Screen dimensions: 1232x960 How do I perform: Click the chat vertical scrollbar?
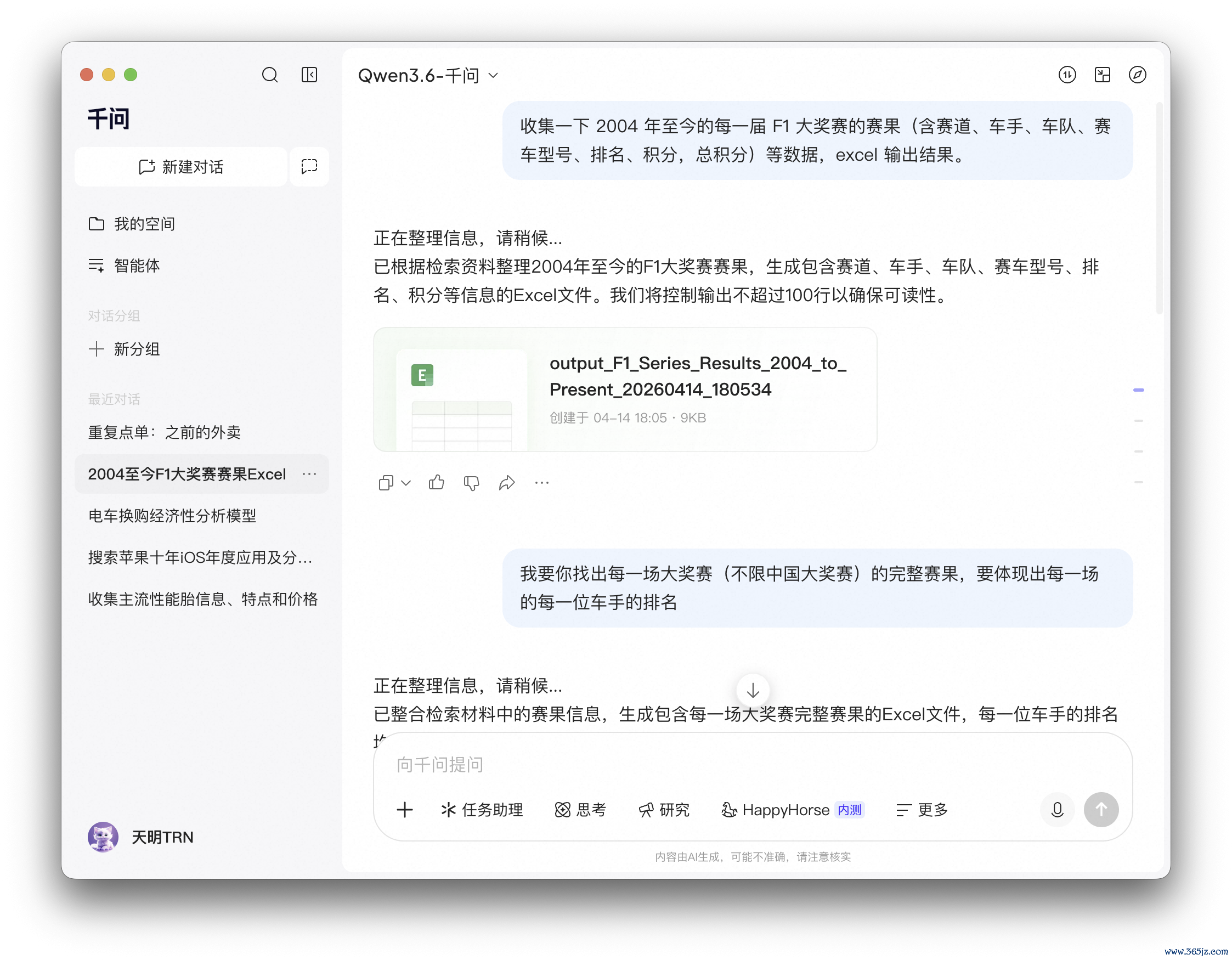pyautogui.click(x=1160, y=208)
